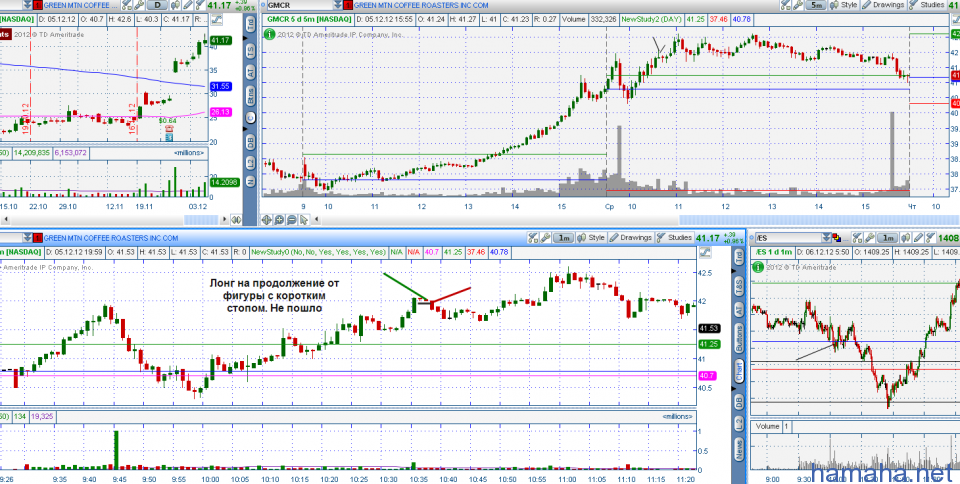Open the D timeframe button on the daily chart
Image resolution: width=960 pixels, height=484 pixels.
157,5
